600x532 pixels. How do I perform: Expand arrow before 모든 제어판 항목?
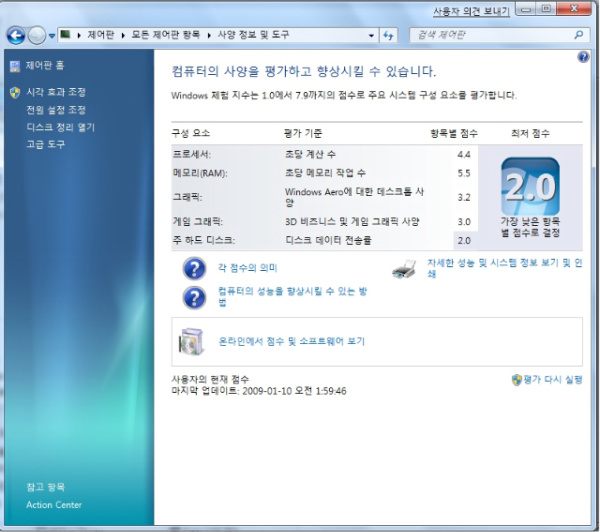tap(123, 35)
